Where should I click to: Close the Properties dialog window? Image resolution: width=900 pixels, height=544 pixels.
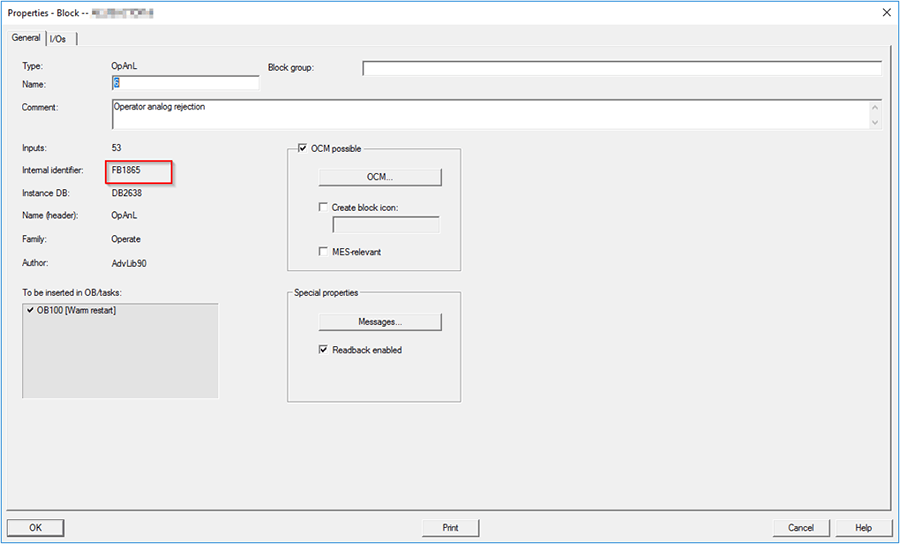click(x=886, y=13)
